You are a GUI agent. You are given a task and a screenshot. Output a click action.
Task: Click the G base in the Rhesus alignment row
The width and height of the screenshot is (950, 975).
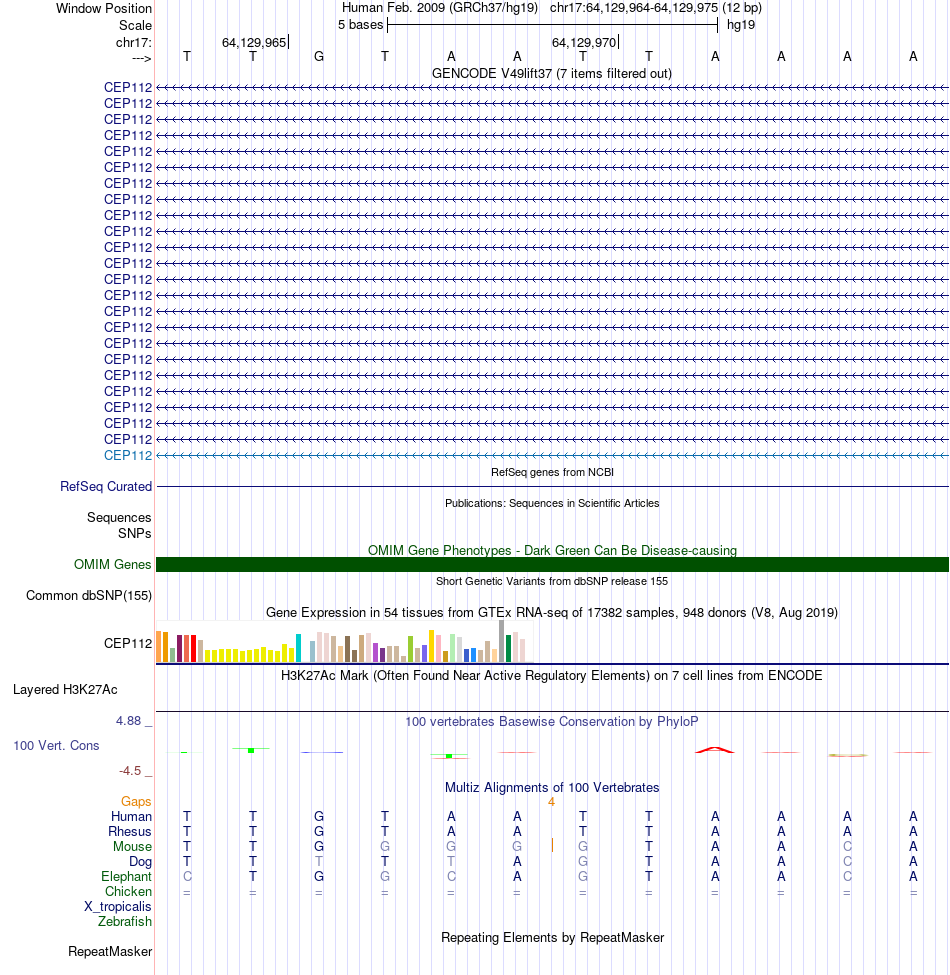(319, 831)
